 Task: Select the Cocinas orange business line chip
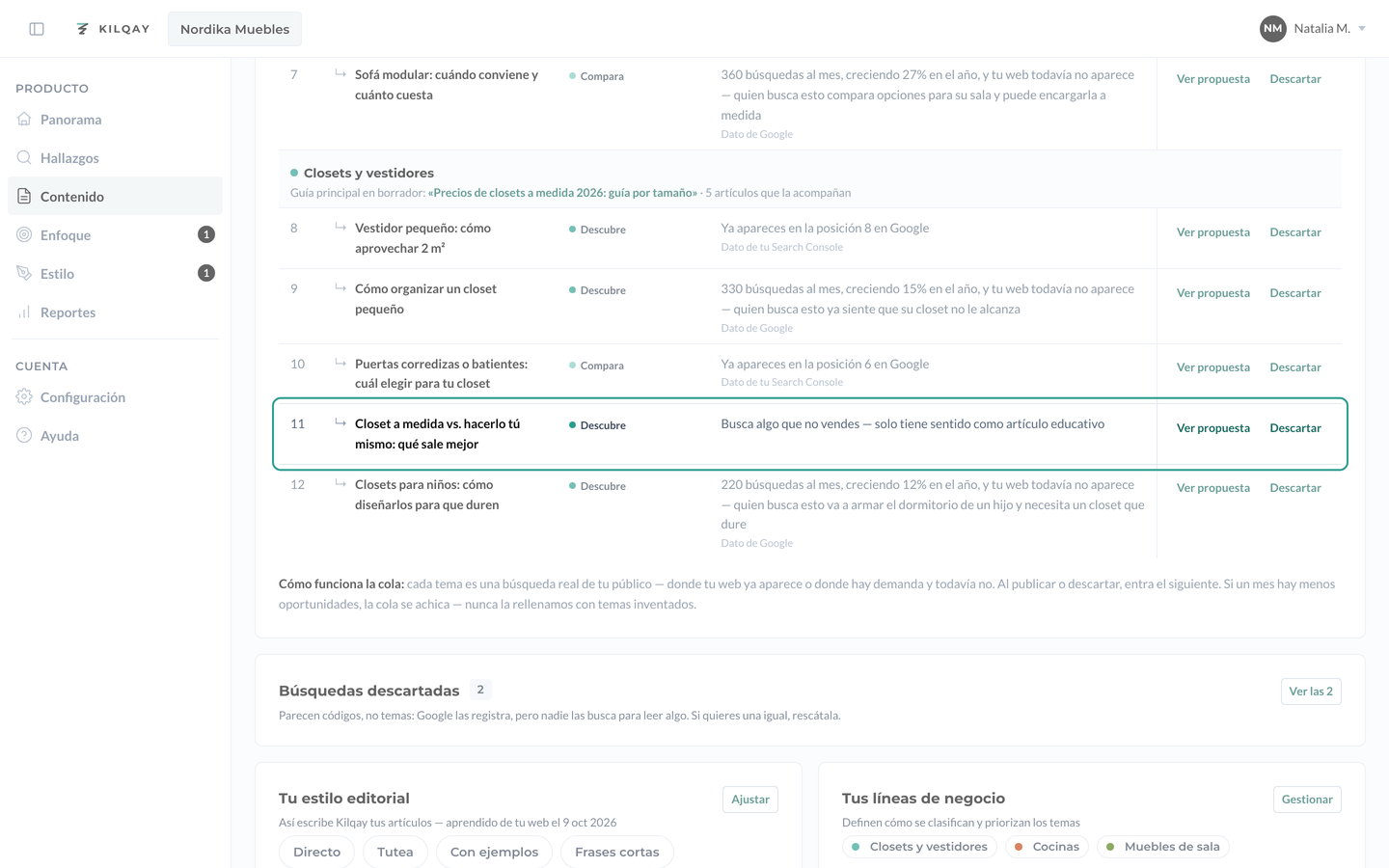pos(1047,847)
